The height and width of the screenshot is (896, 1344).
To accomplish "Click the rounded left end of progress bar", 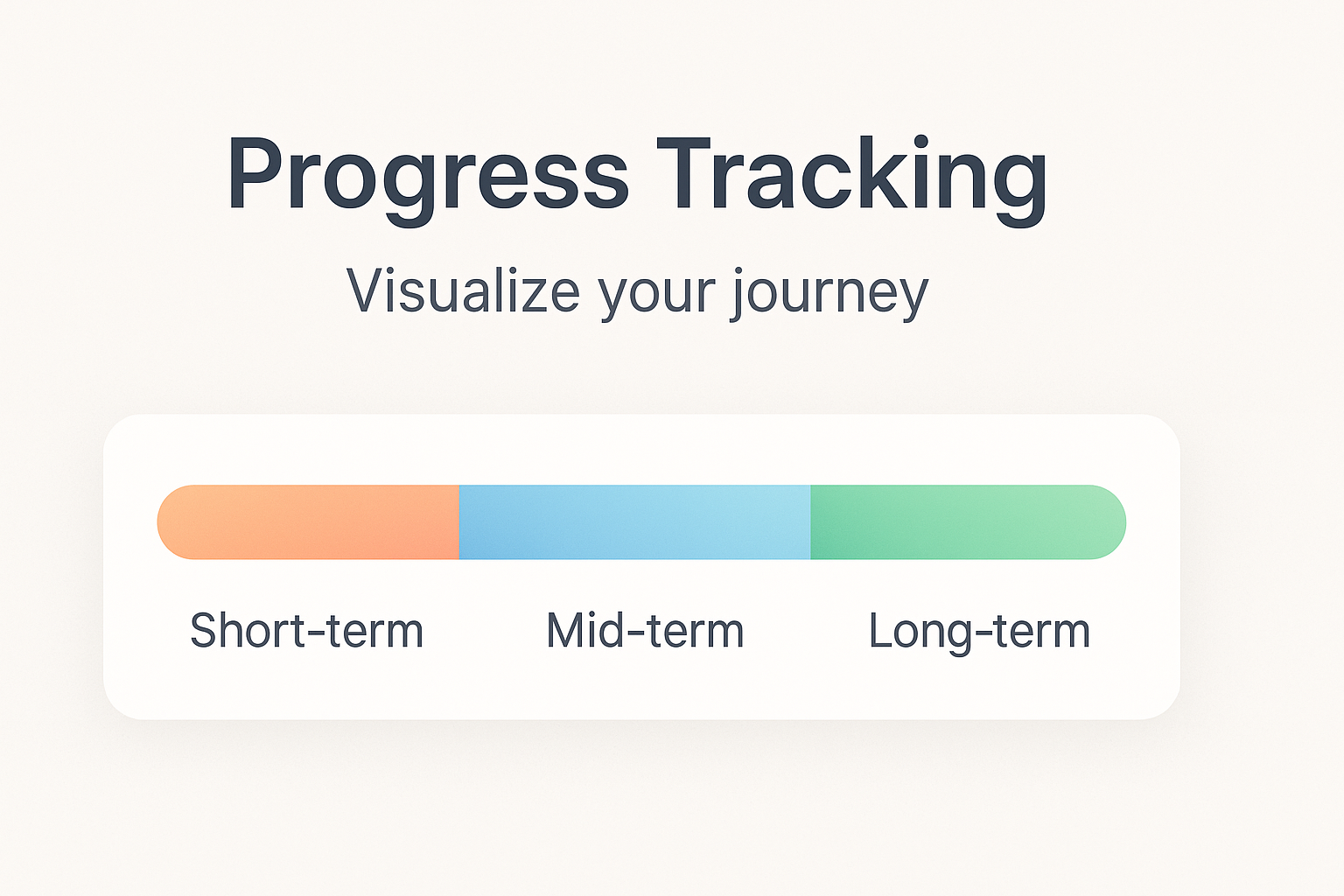I will [175, 522].
